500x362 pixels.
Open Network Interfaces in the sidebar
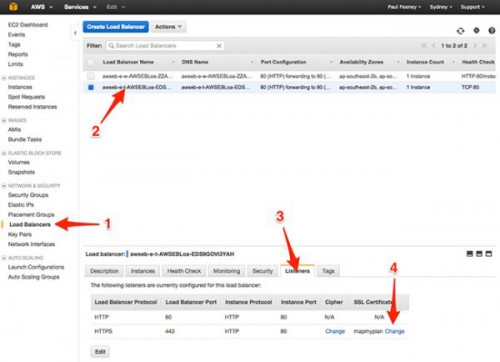tap(31, 244)
